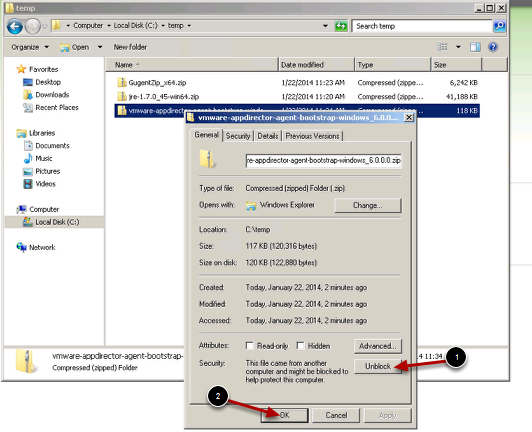Switch to the Previous Versions tab
The width and height of the screenshot is (532, 432).
(x=312, y=136)
